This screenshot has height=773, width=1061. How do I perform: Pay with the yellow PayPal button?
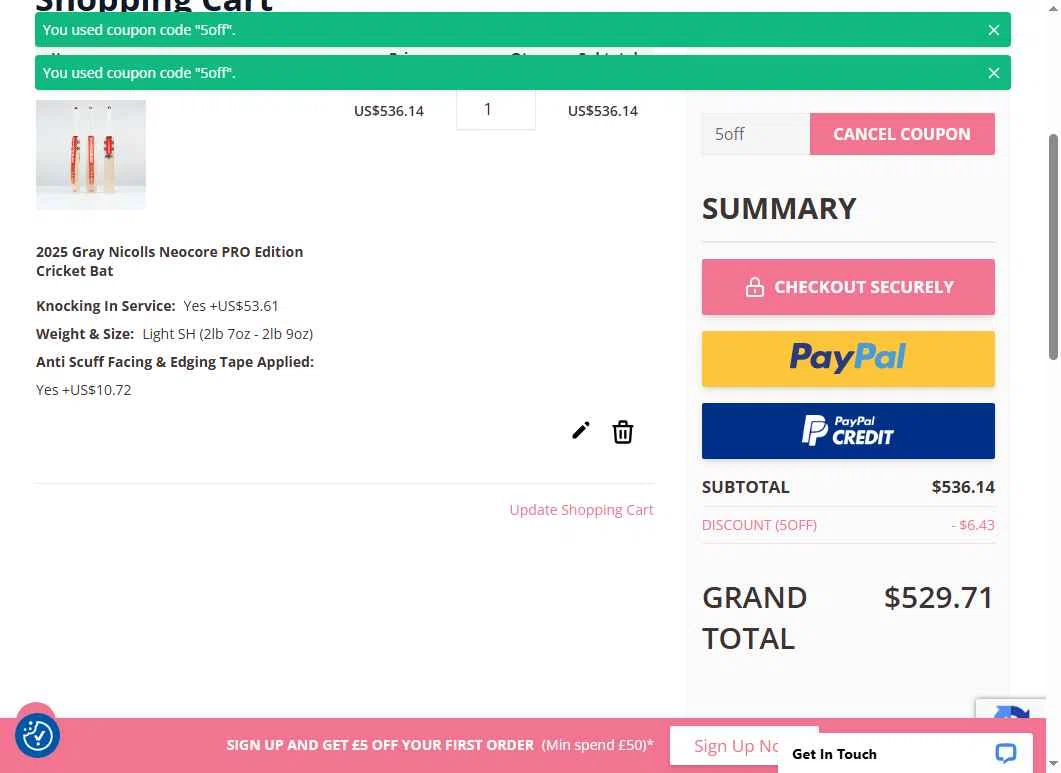point(848,359)
